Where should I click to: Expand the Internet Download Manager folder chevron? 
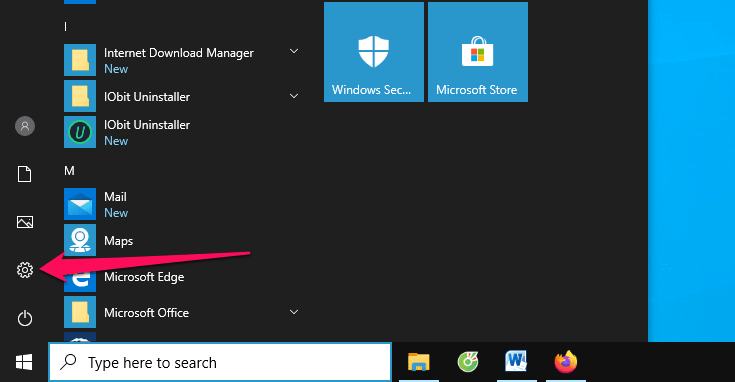(294, 51)
